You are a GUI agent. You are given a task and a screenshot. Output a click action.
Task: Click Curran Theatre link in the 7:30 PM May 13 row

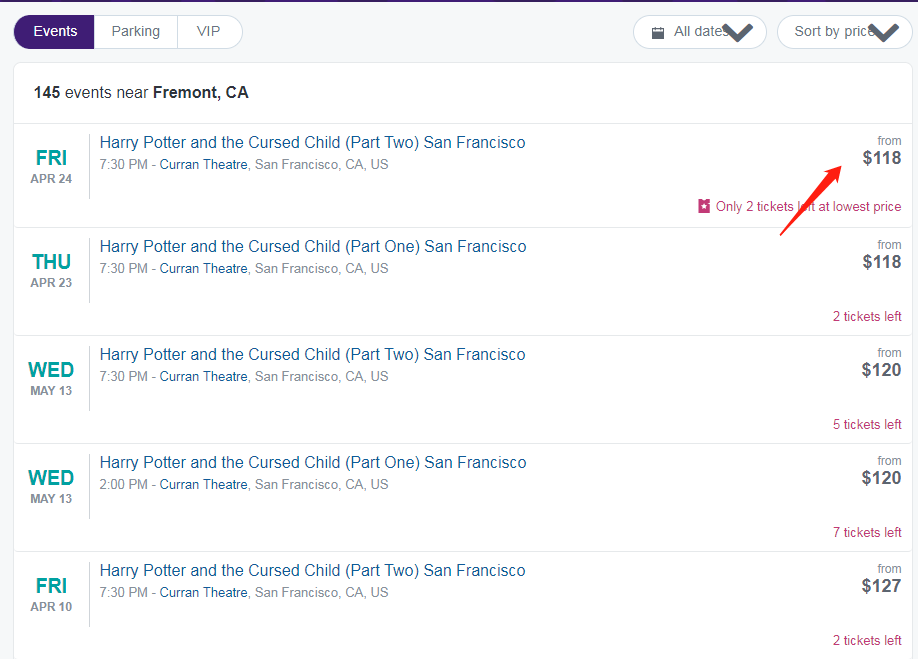204,376
